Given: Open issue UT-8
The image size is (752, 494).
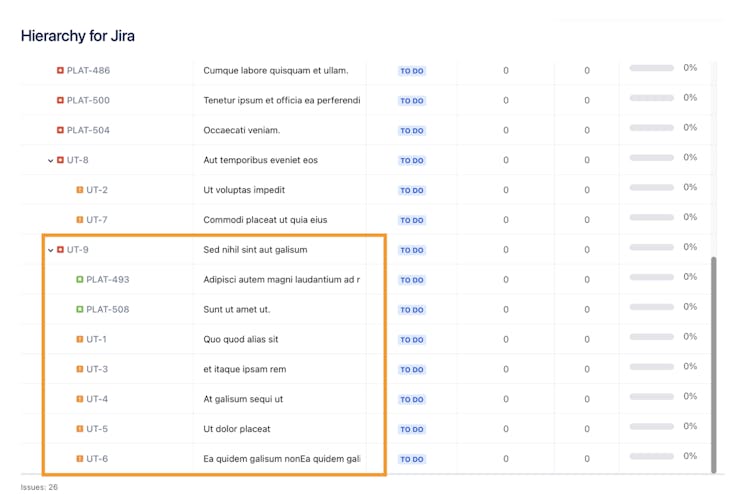Looking at the screenshot, I should click(78, 160).
